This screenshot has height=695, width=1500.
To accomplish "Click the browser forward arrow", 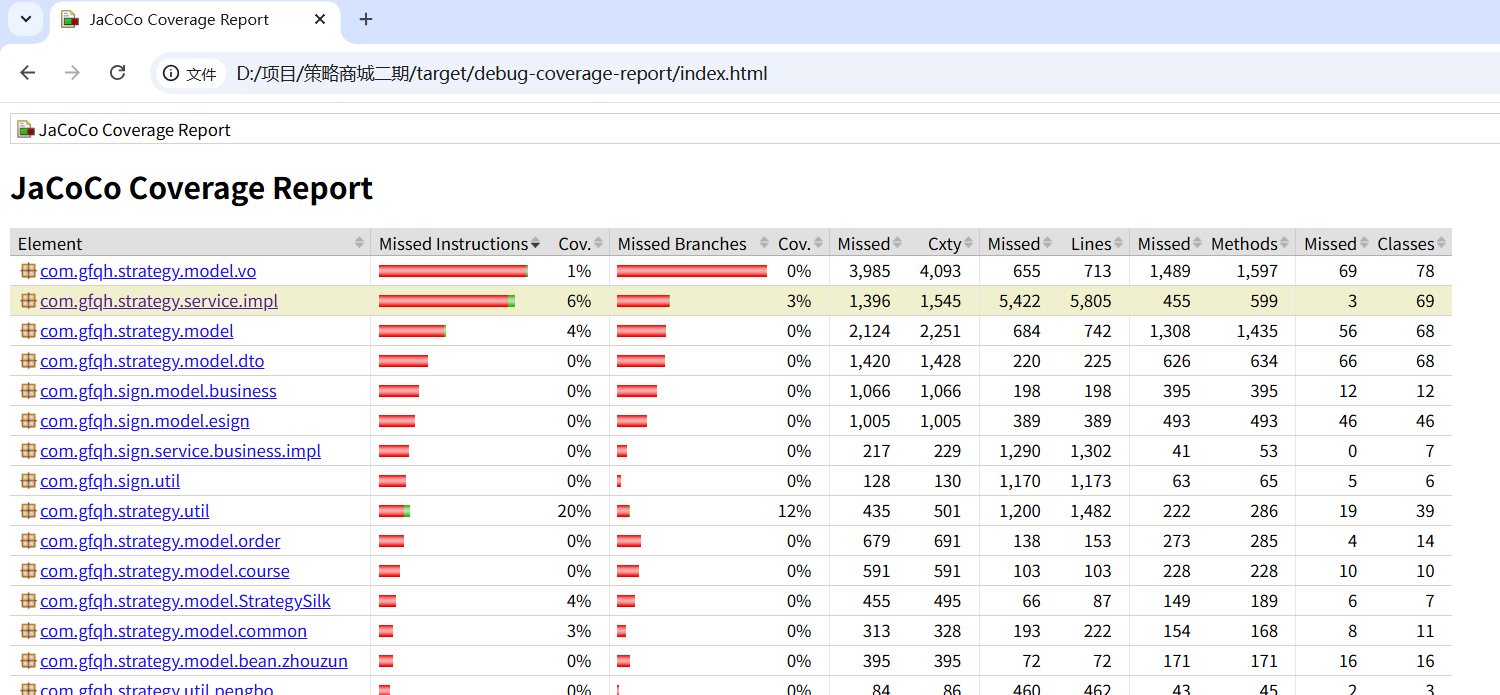I will [x=72, y=73].
